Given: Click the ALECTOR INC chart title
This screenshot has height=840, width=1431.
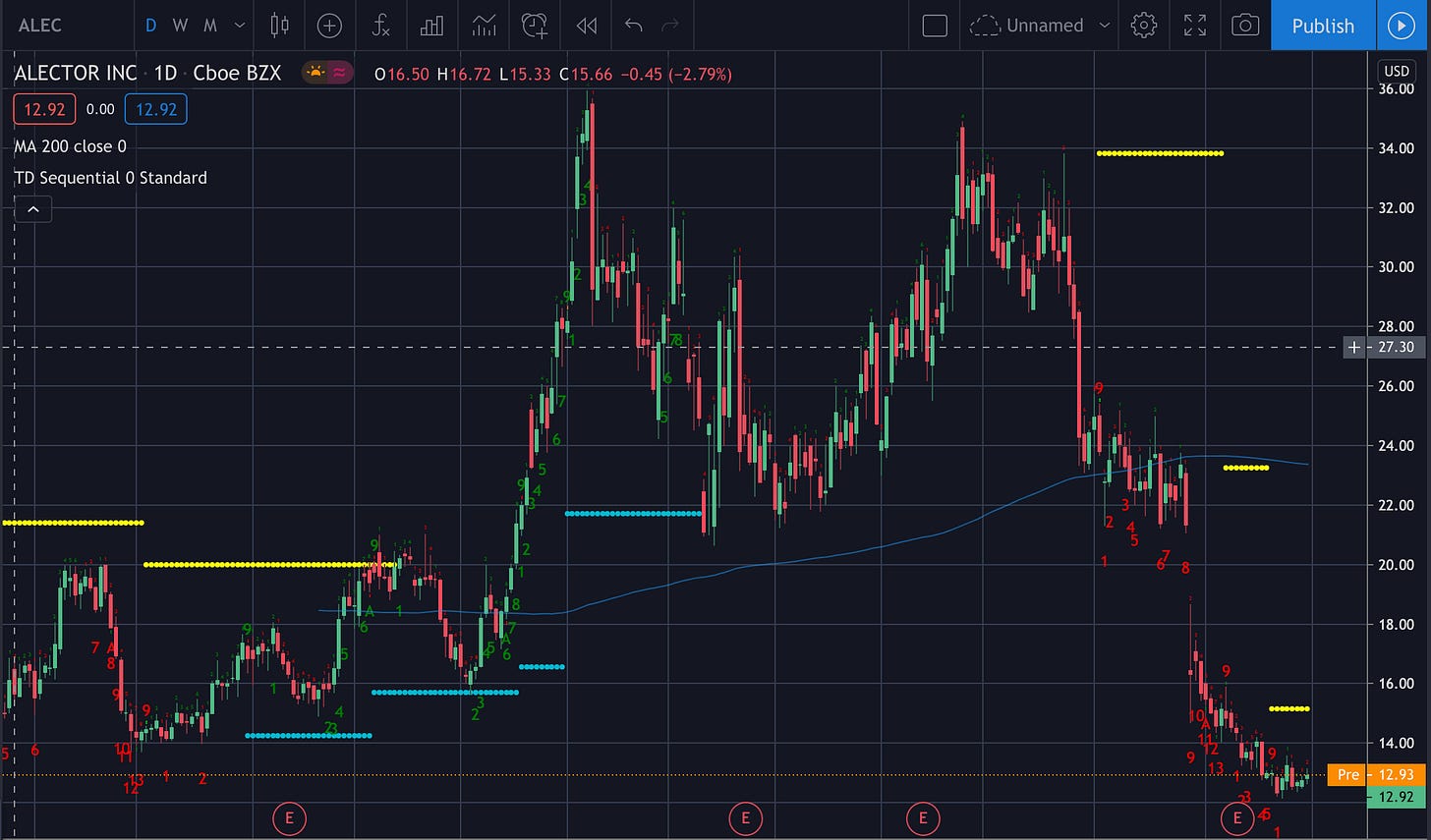Looking at the screenshot, I should [76, 73].
